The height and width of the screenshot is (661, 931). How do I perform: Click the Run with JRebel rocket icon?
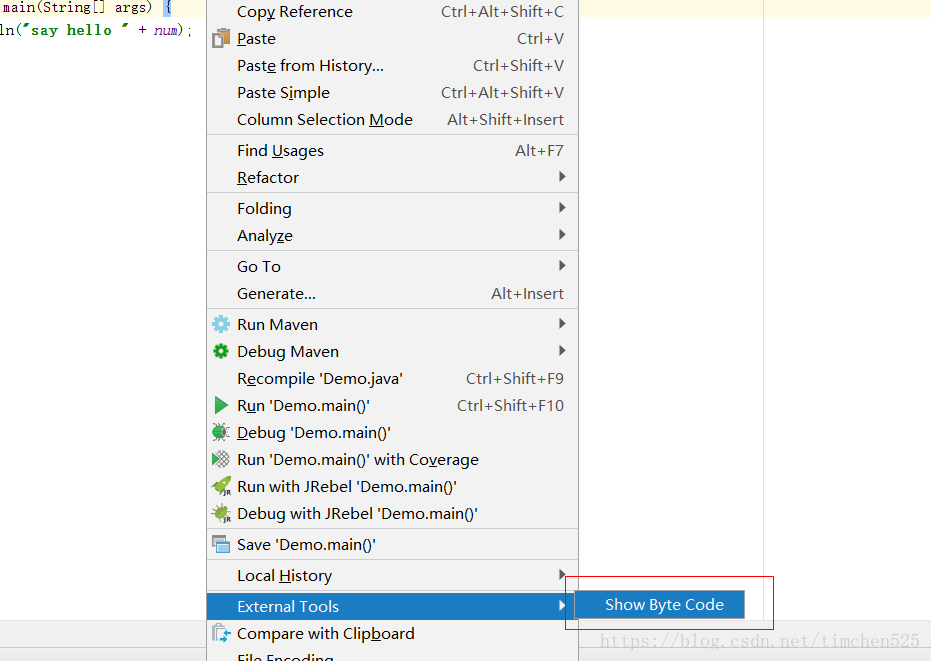point(221,486)
